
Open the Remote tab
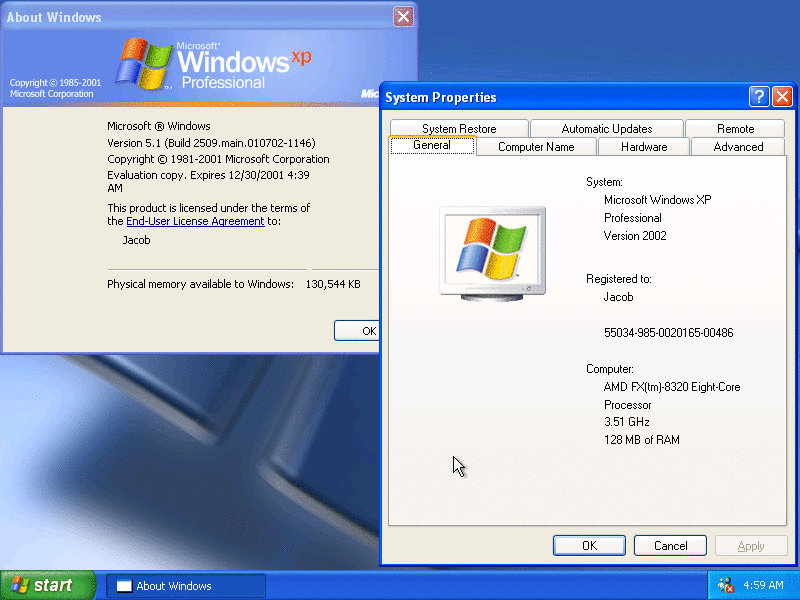(735, 129)
